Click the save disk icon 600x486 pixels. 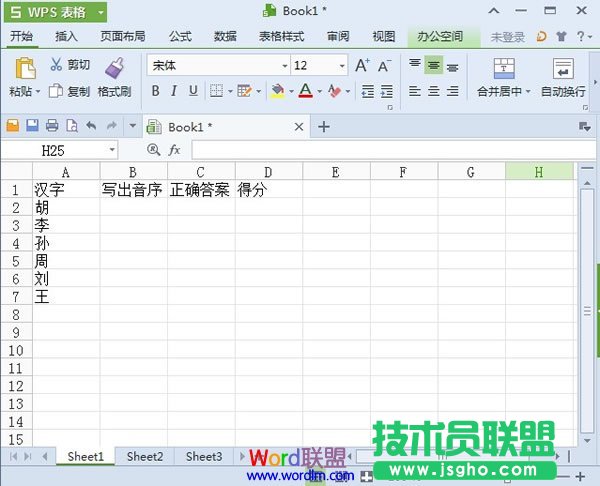pos(32,126)
